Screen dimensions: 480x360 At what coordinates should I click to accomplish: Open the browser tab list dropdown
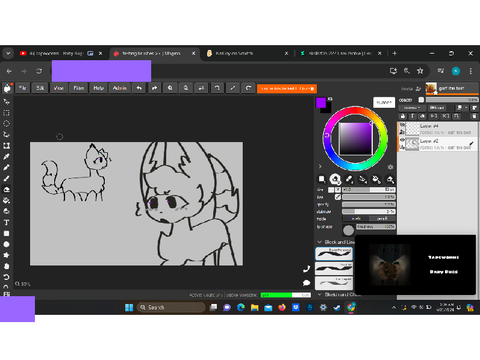pyautogui.click(x=8, y=53)
